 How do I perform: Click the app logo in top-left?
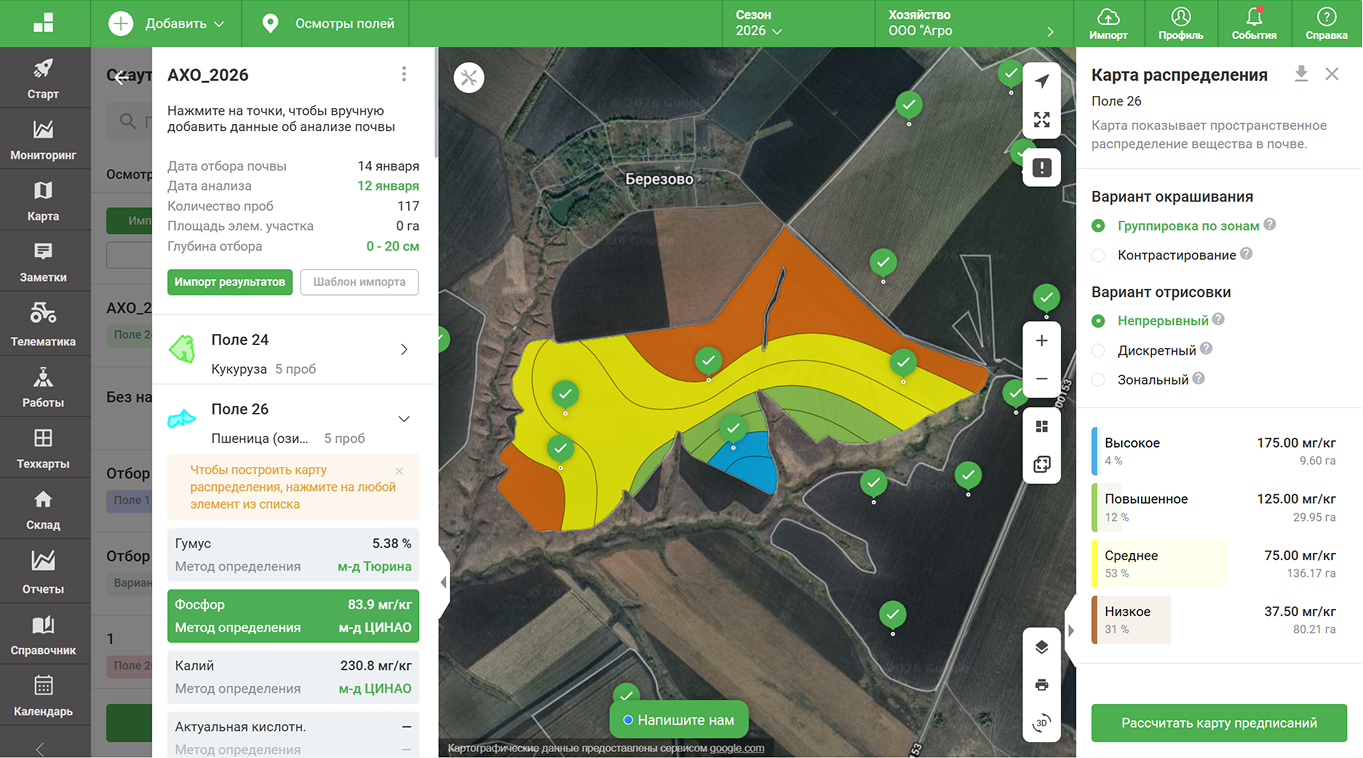pyautogui.click(x=44, y=23)
